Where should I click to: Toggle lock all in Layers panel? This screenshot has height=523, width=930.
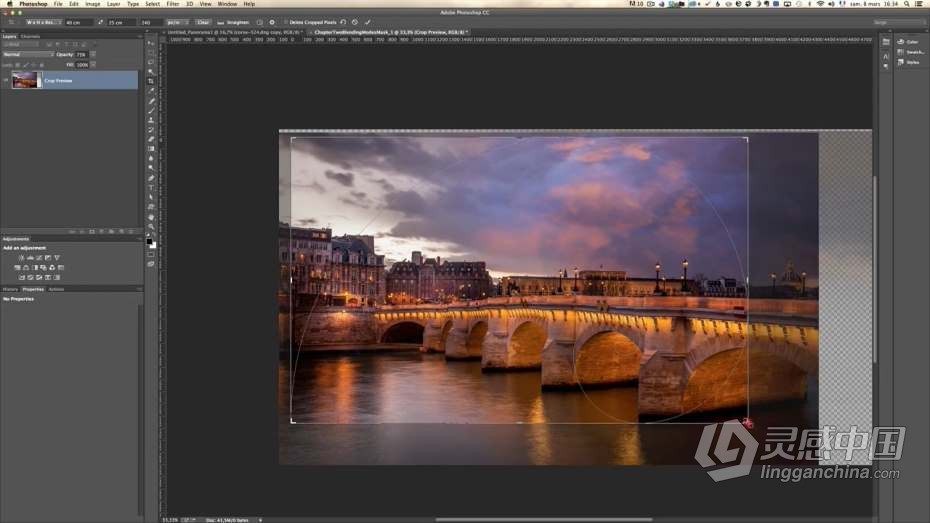(42, 65)
